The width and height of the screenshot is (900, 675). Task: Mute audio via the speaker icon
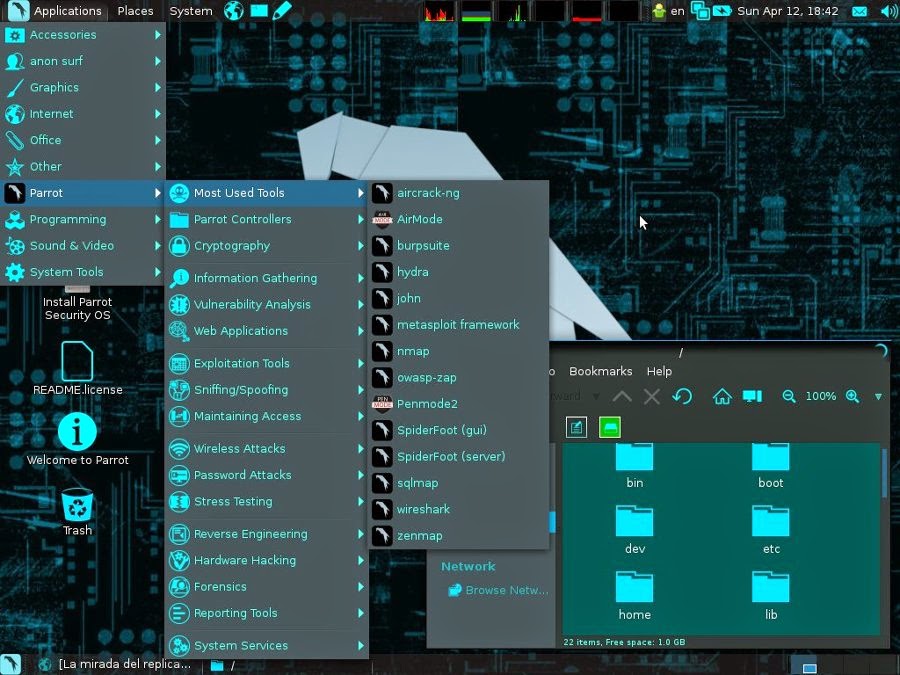(890, 11)
